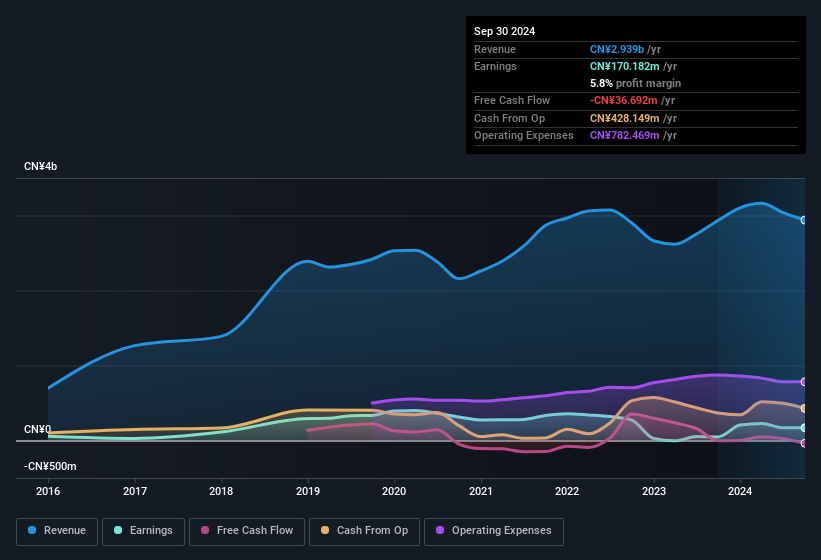Click the 2022 x-axis label

tap(567, 491)
